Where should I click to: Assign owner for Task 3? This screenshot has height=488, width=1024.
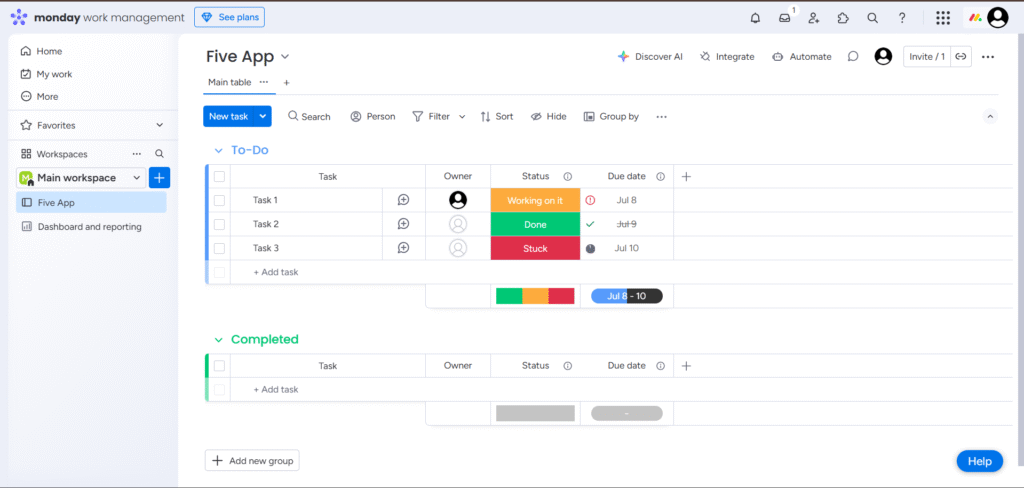pos(458,248)
